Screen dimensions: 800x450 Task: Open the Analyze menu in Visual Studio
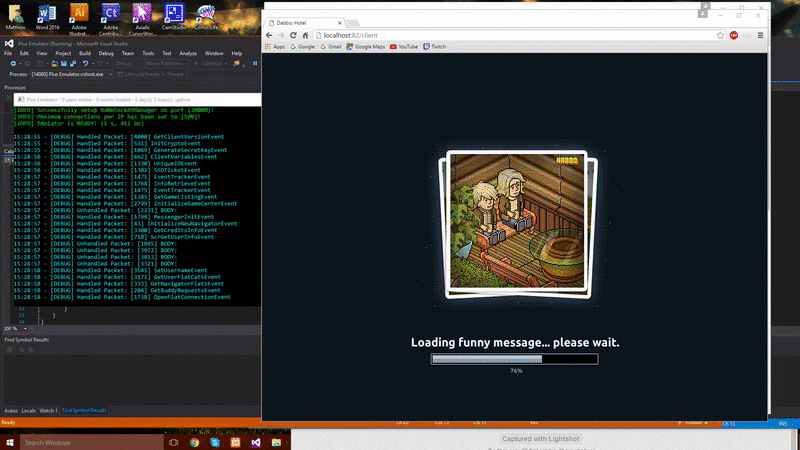tap(188, 53)
